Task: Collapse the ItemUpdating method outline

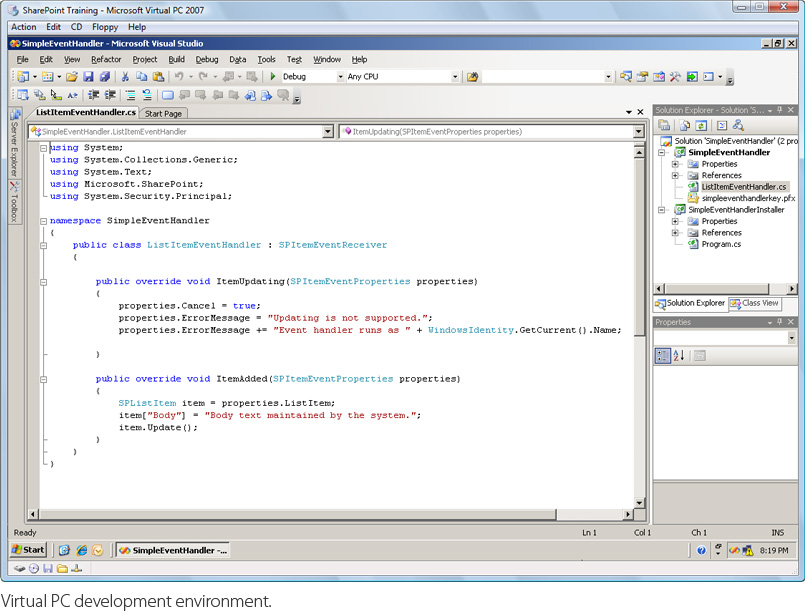Action: click(44, 282)
